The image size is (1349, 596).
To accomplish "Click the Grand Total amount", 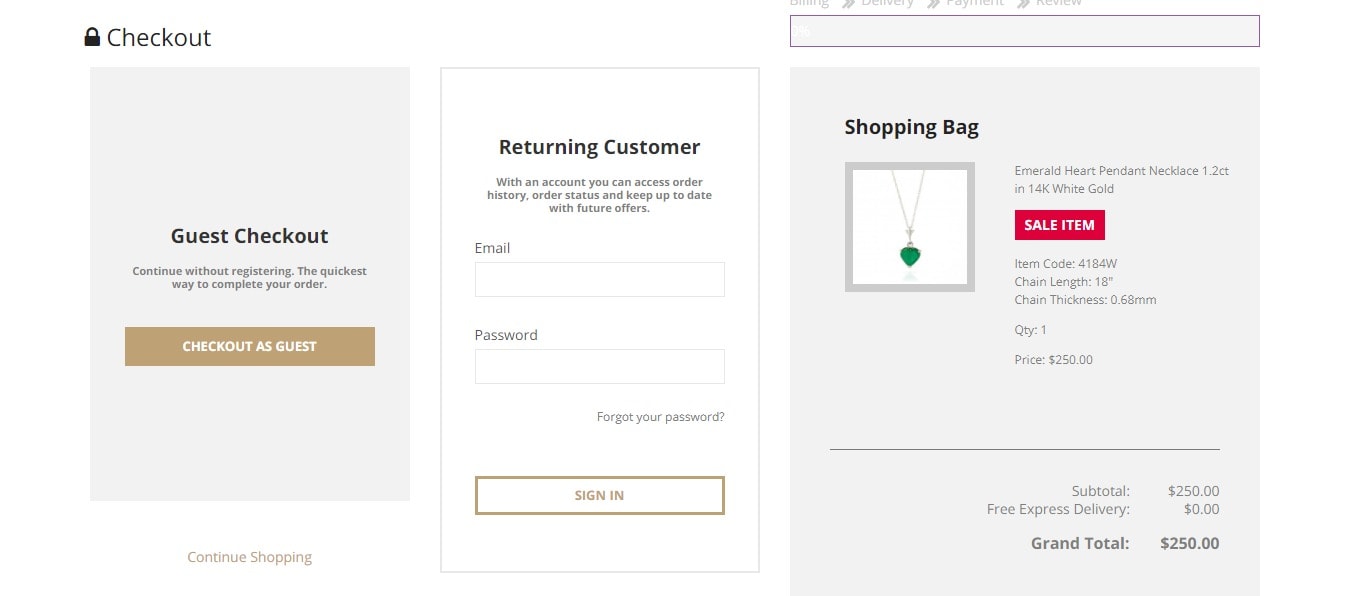I will pos(1190,544).
